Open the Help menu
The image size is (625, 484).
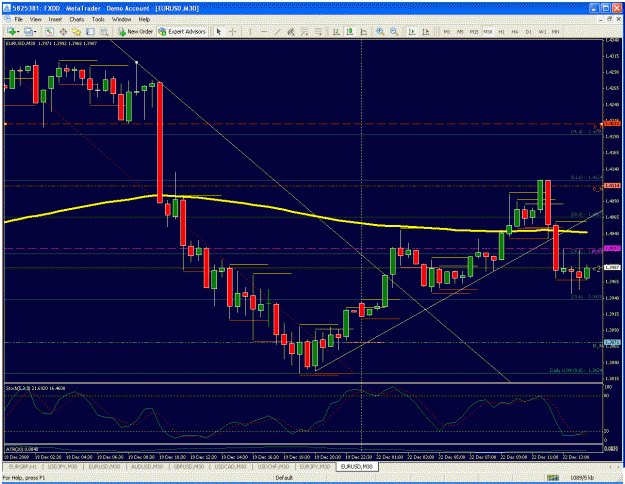pos(144,19)
